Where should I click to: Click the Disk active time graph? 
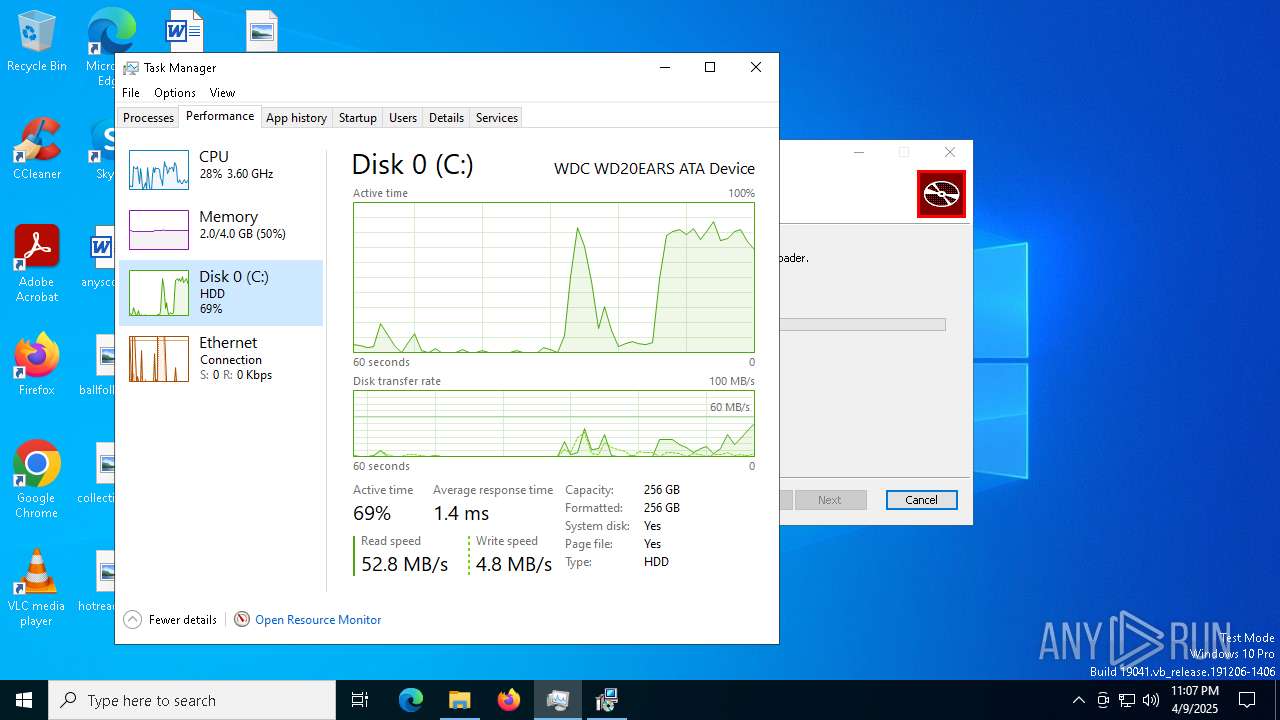tap(554, 277)
